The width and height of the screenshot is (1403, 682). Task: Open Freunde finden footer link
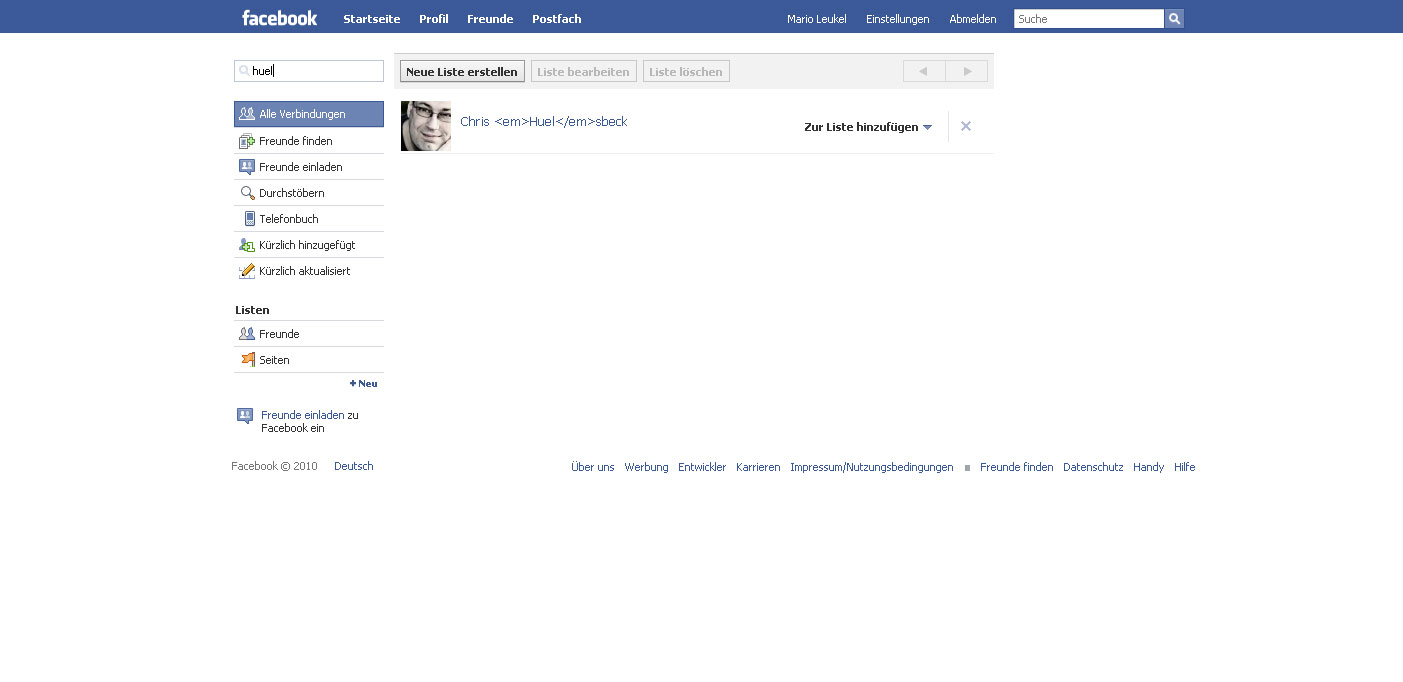coord(1016,467)
